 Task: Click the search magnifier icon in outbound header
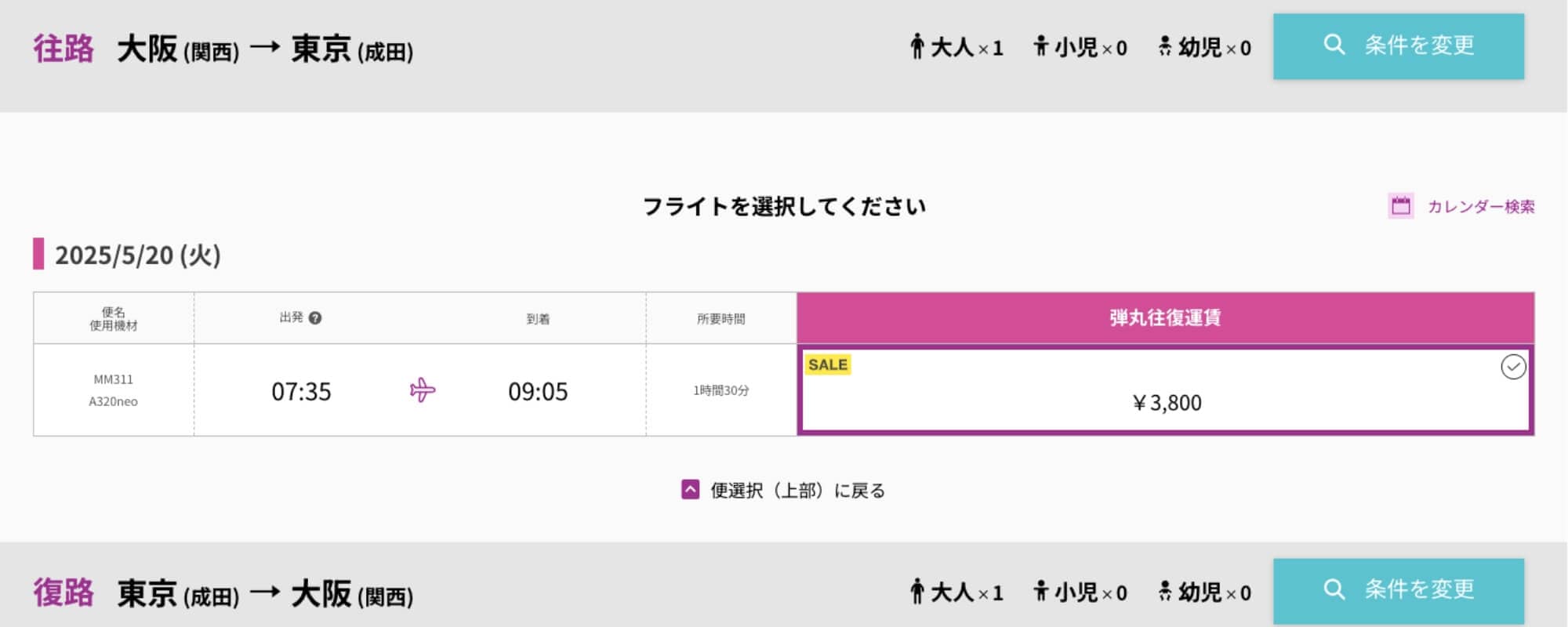pos(1334,45)
